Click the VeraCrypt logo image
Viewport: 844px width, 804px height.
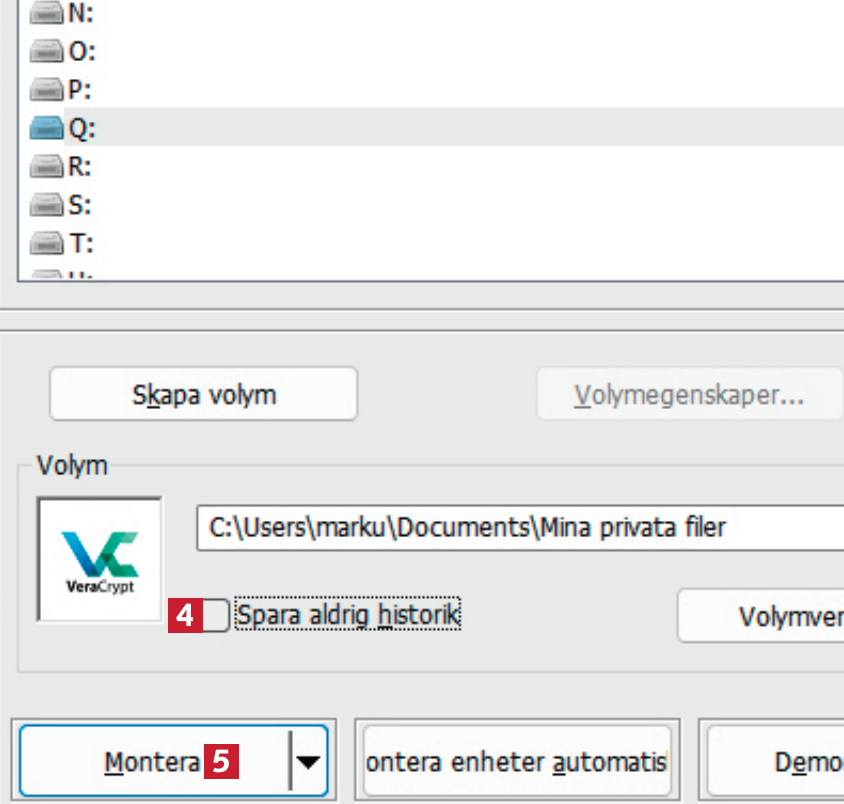(x=100, y=559)
